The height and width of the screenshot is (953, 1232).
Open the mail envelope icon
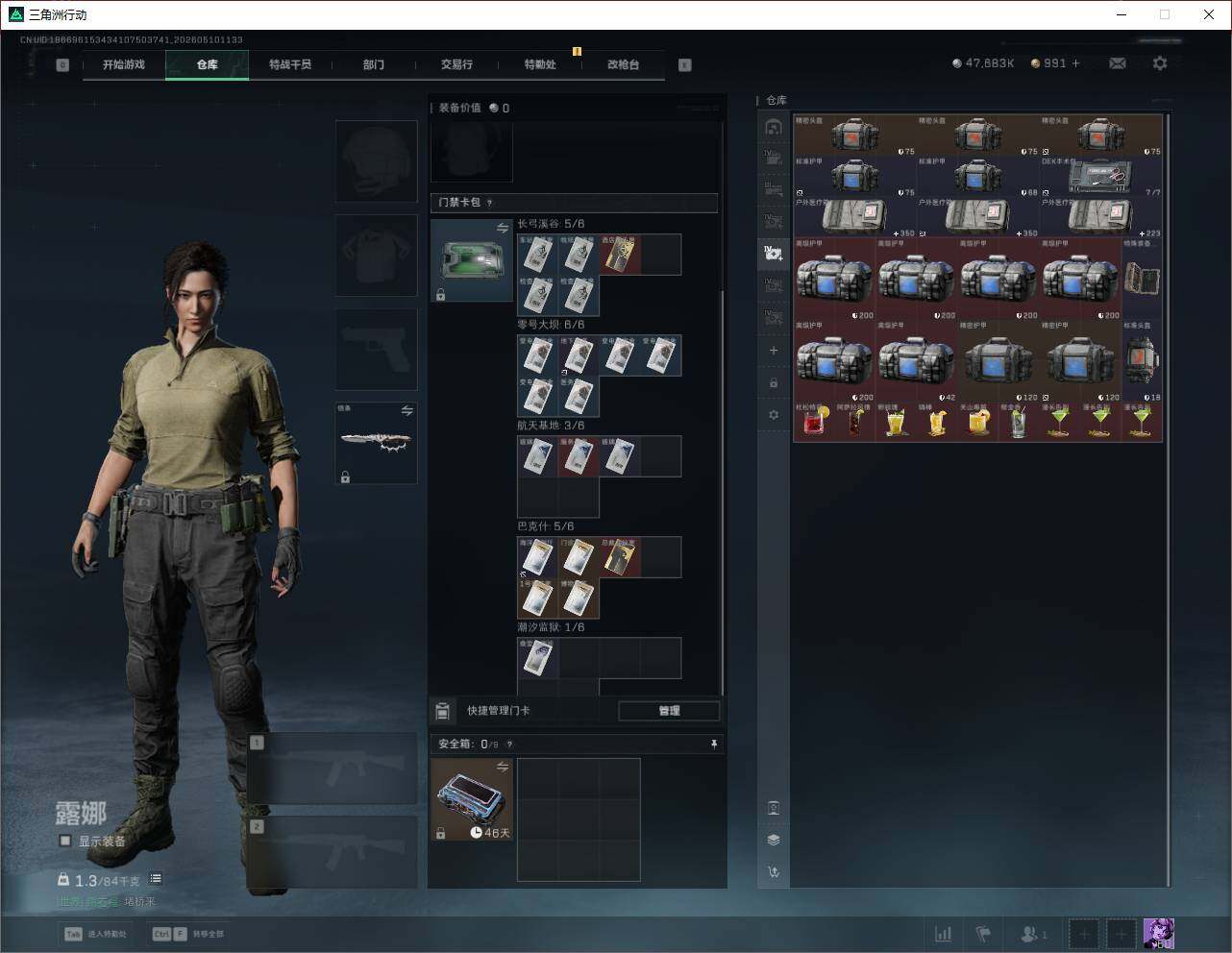point(1118,63)
